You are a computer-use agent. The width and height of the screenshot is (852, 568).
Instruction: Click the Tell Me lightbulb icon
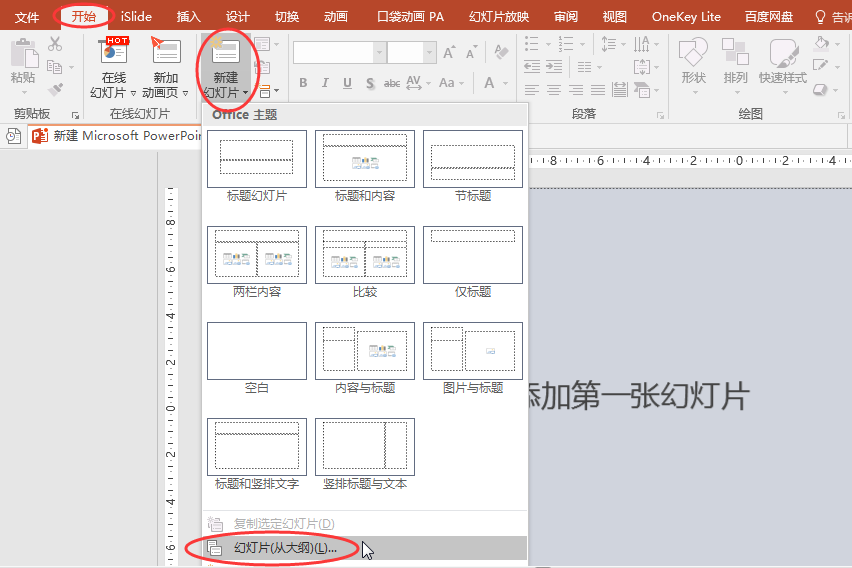click(820, 17)
